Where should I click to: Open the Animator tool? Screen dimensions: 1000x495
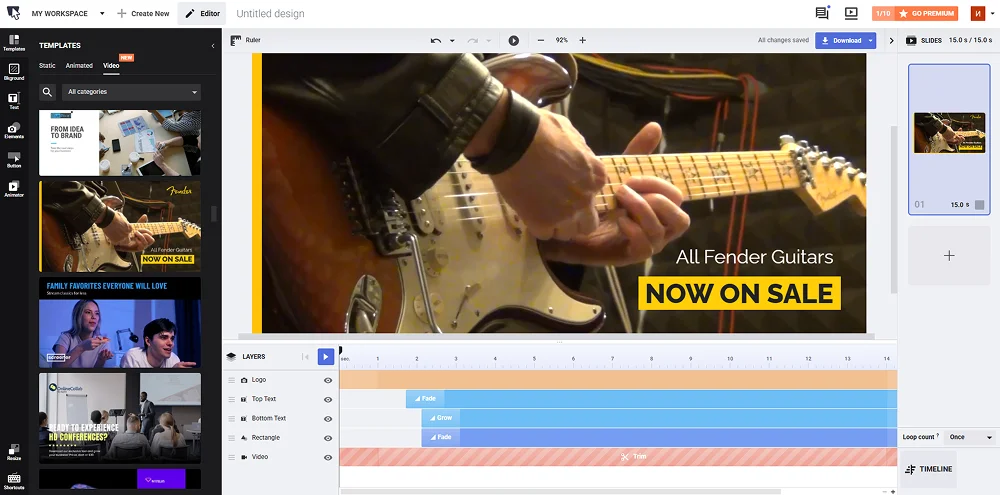click(x=14, y=188)
